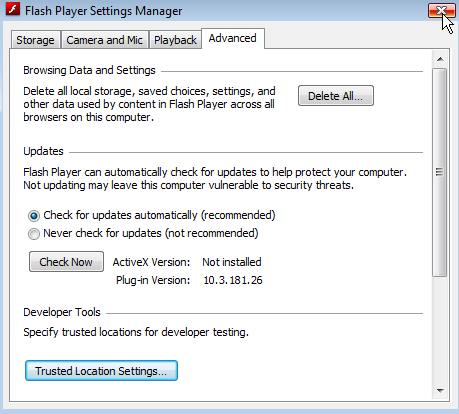Click the Browsing Data and Settings heading

[x=89, y=70]
